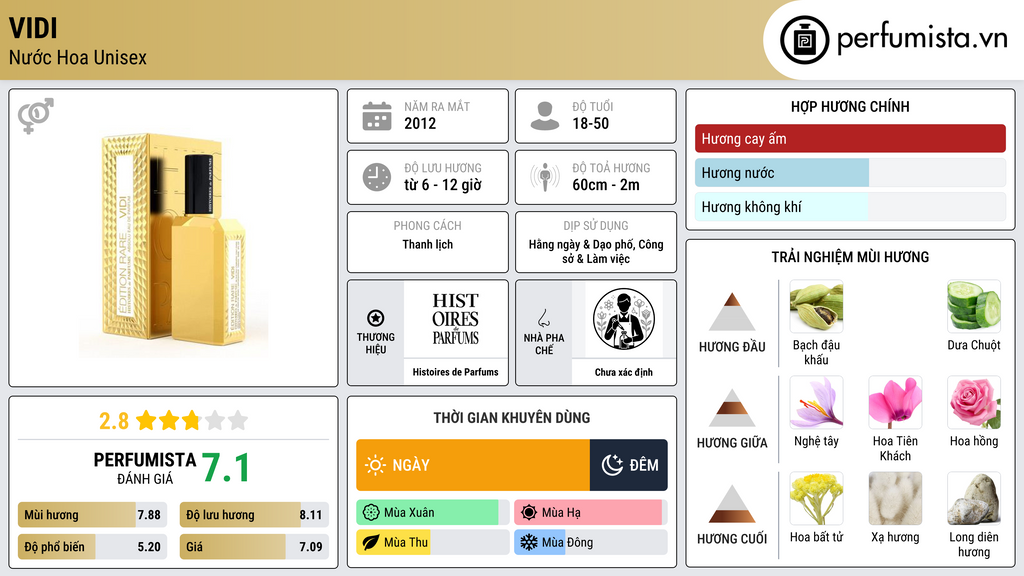The height and width of the screenshot is (576, 1024).
Task: Click the Mùi hương 7.88 score bar
Action: 93,515
